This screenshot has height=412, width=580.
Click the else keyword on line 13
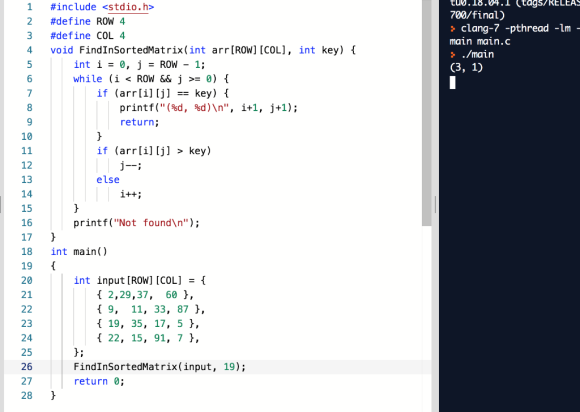108,180
